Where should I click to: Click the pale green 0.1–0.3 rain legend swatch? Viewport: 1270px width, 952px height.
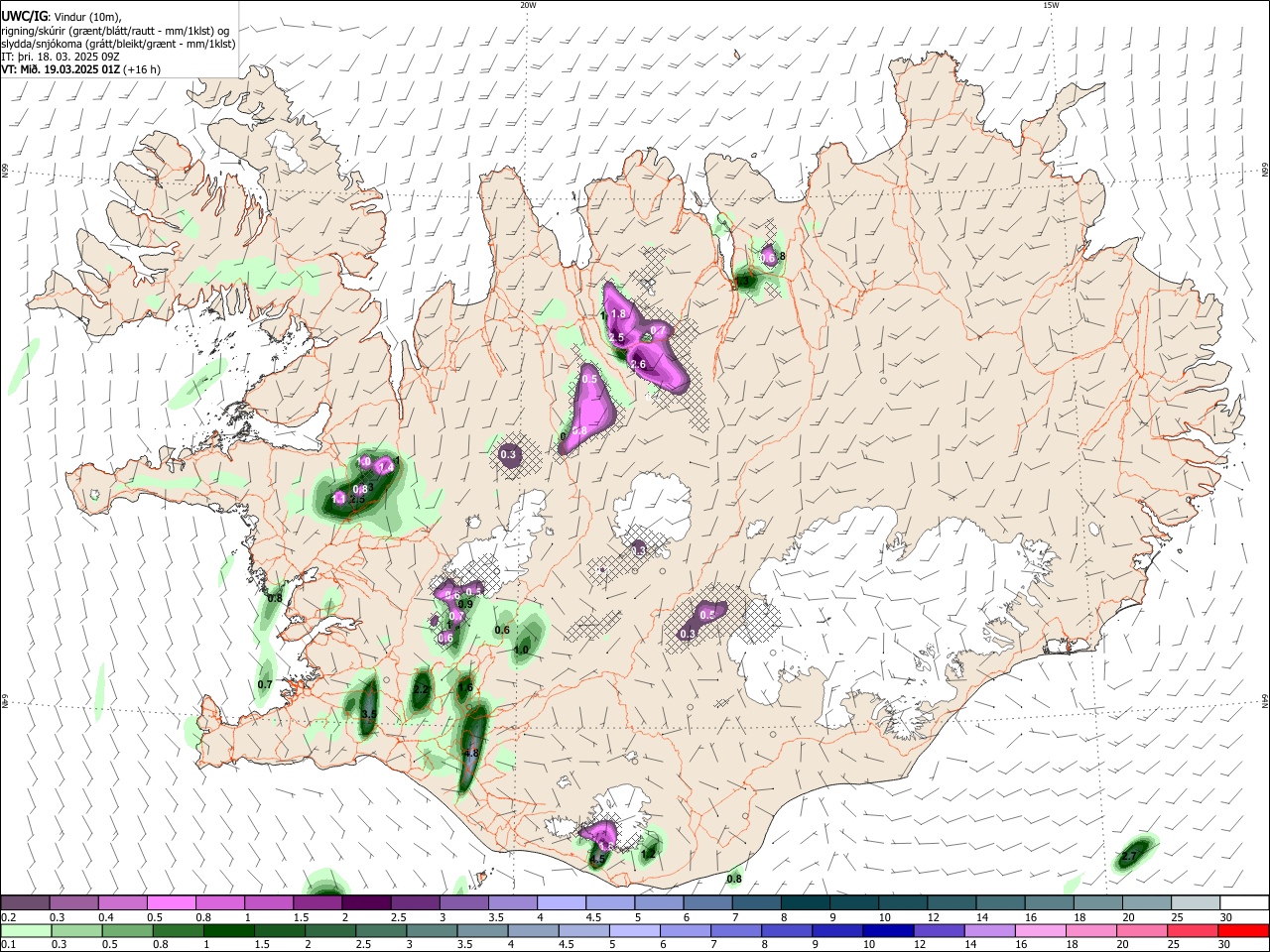pyautogui.click(x=26, y=930)
